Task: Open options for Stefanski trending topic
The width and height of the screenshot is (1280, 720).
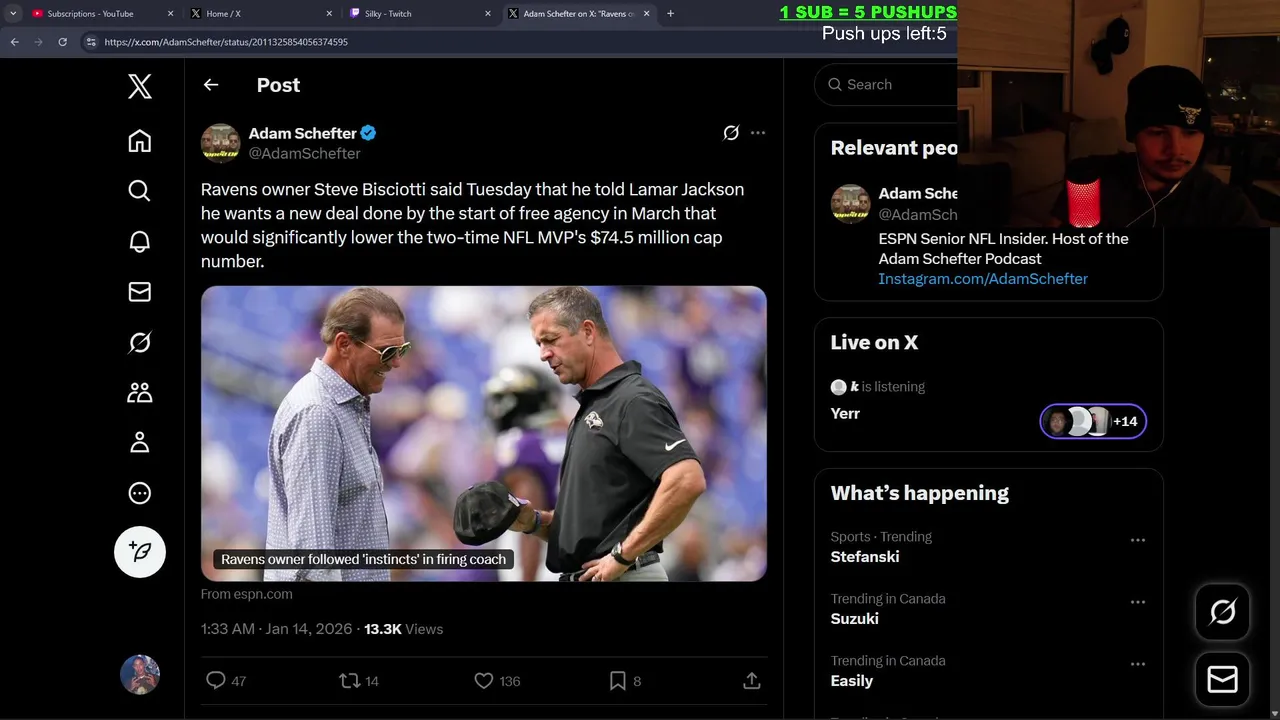Action: pos(1137,540)
